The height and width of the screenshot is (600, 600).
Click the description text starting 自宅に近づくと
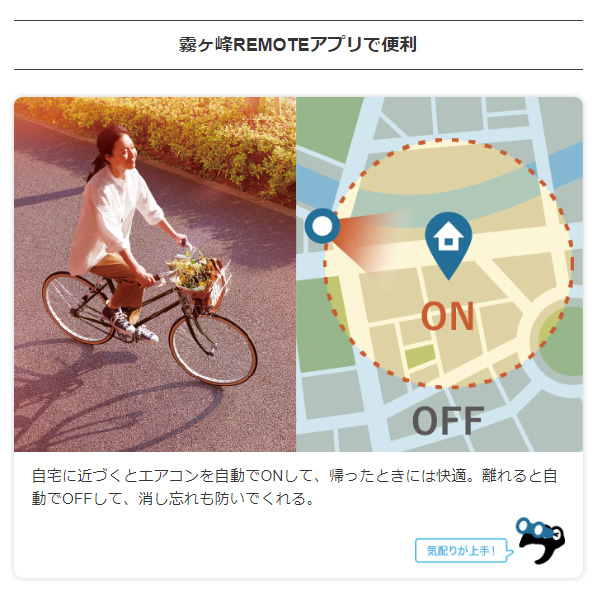click(294, 476)
